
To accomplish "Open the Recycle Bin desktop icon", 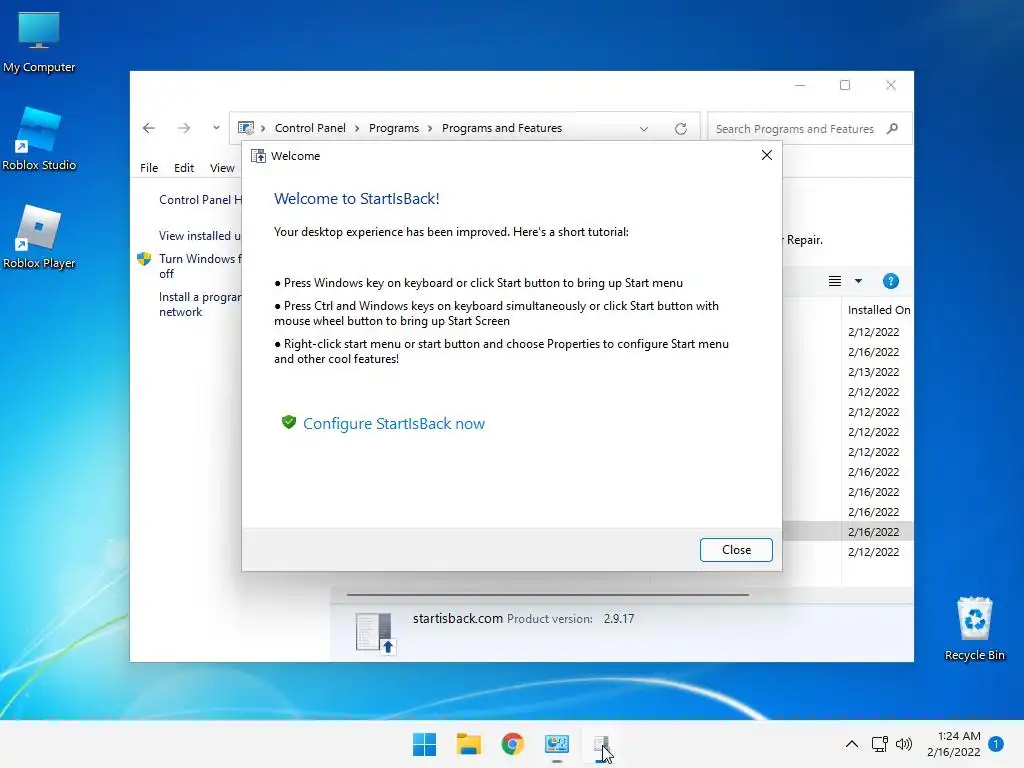I will pyautogui.click(x=974, y=628).
